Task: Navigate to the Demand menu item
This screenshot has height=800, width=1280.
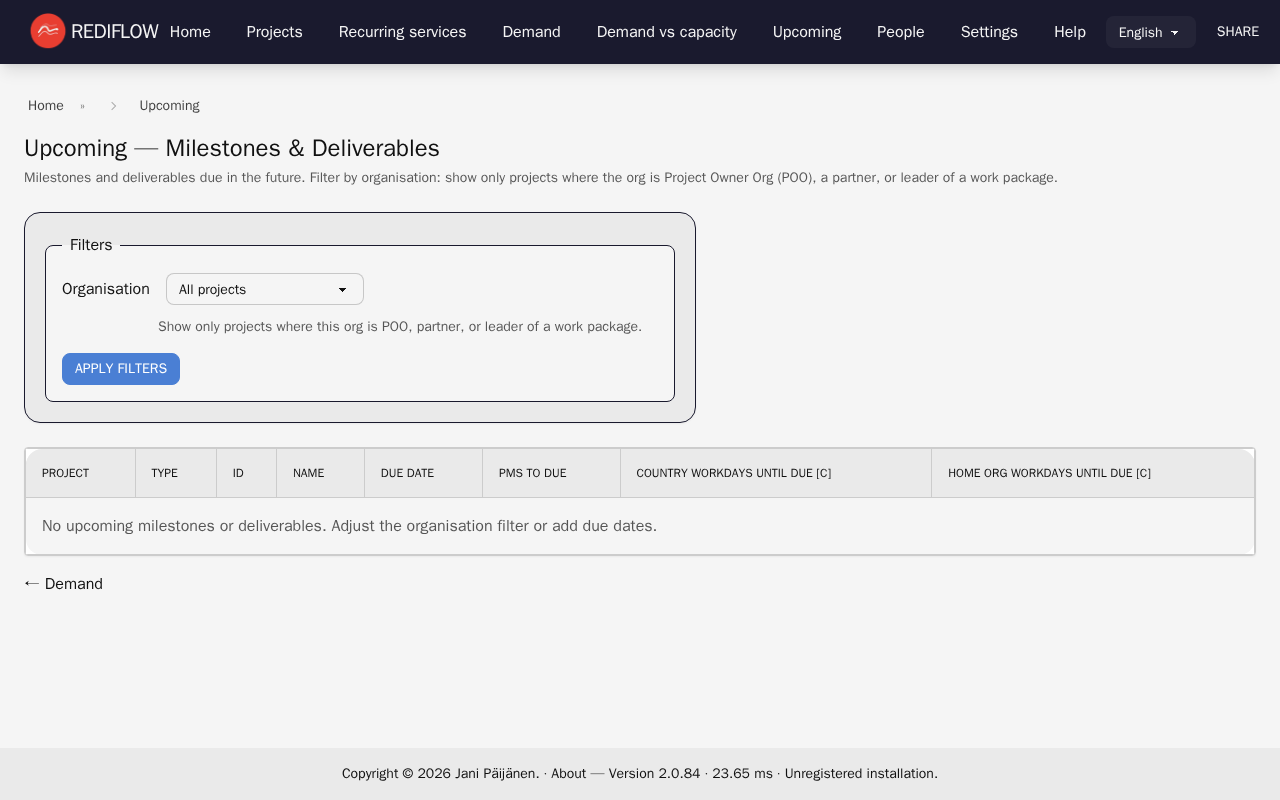Action: click(531, 32)
